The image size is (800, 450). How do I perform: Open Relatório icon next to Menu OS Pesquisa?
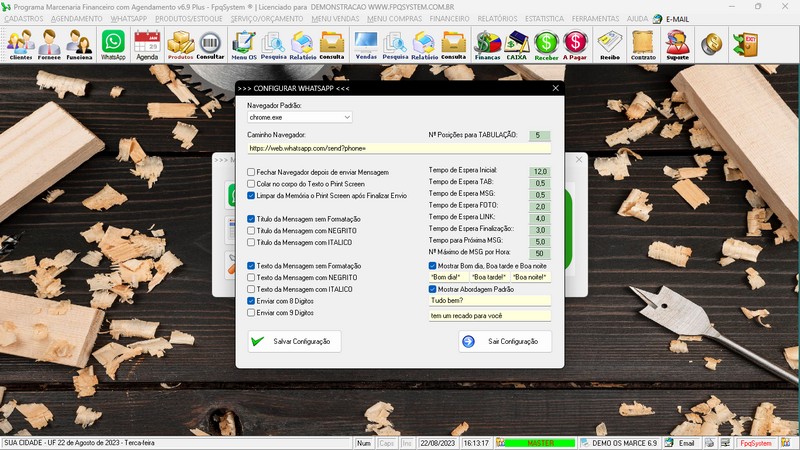pos(303,45)
